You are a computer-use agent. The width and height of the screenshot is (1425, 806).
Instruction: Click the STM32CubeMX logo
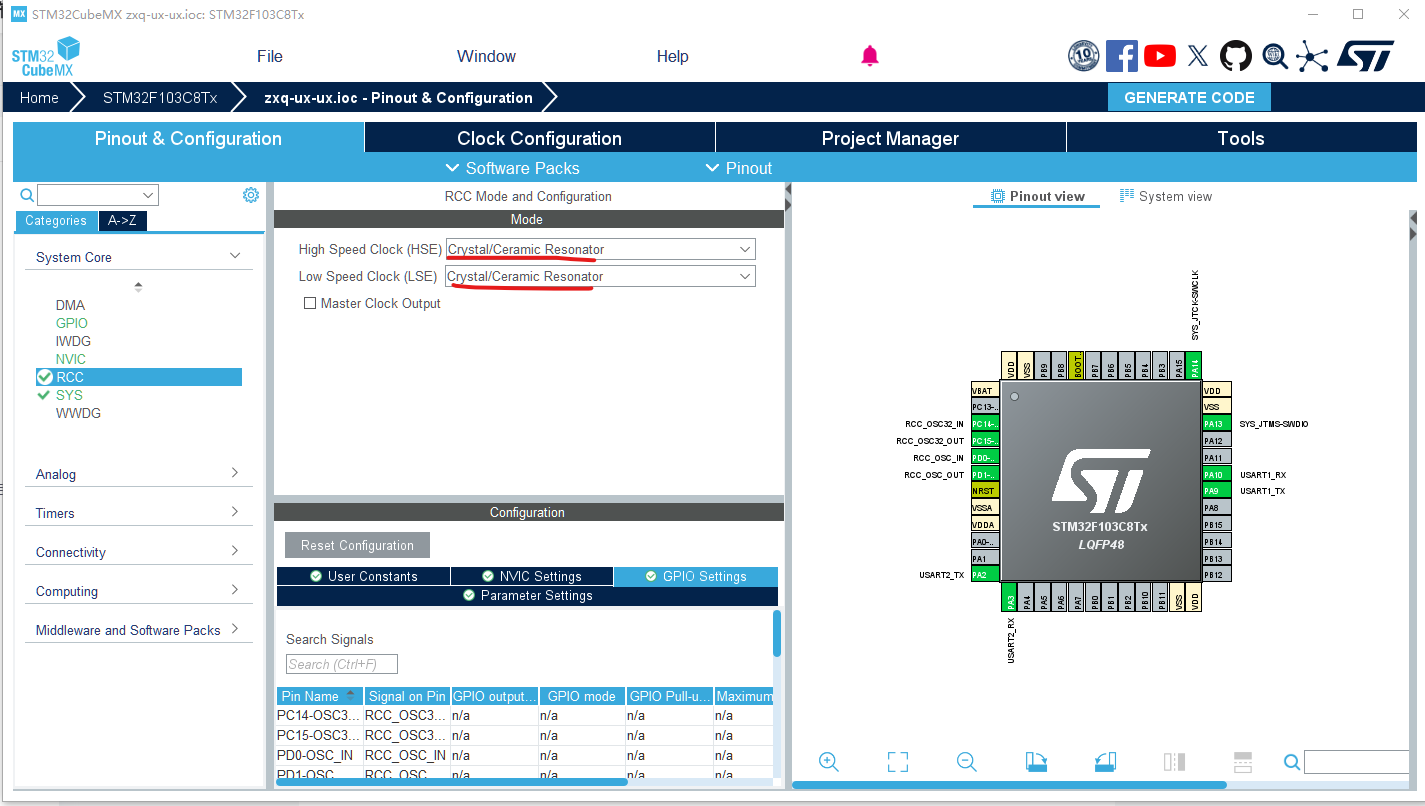pyautogui.click(x=45, y=57)
